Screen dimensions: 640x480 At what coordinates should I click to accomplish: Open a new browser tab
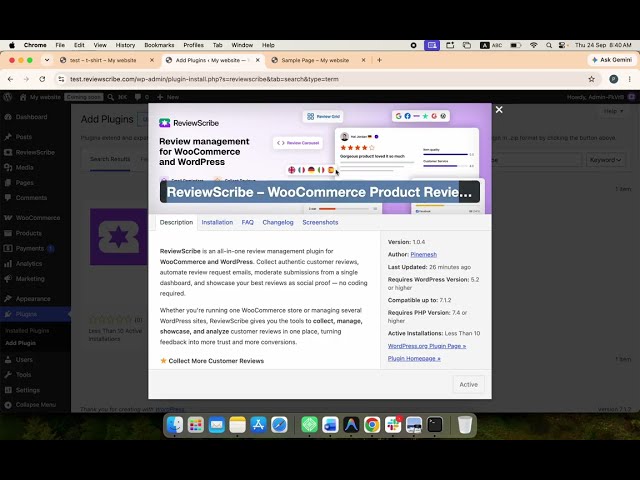pos(379,60)
